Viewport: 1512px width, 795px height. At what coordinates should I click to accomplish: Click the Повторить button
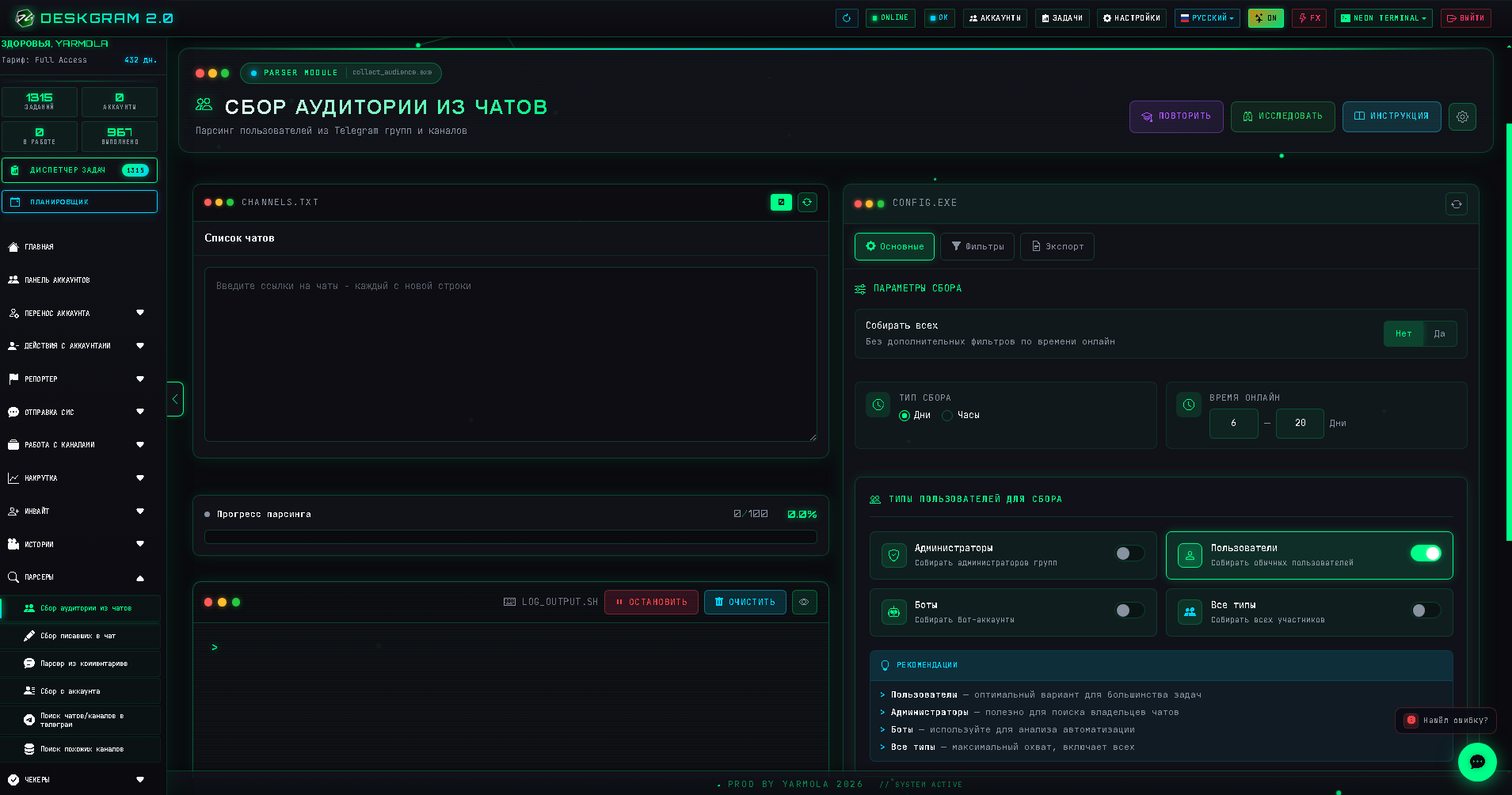pyautogui.click(x=1176, y=116)
